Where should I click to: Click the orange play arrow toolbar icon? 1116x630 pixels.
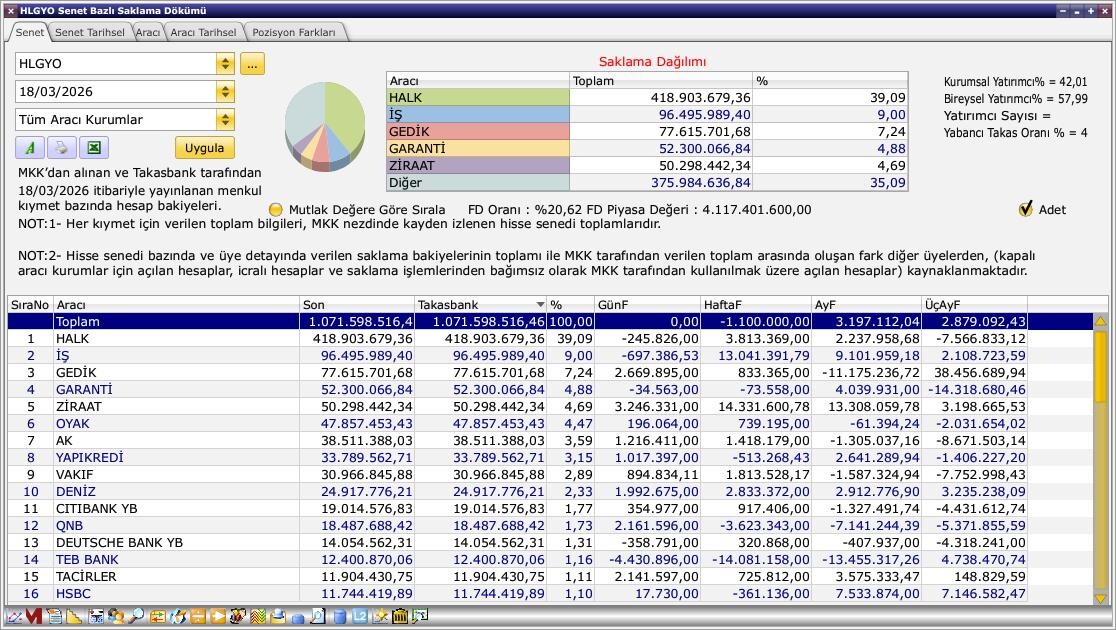(218, 617)
